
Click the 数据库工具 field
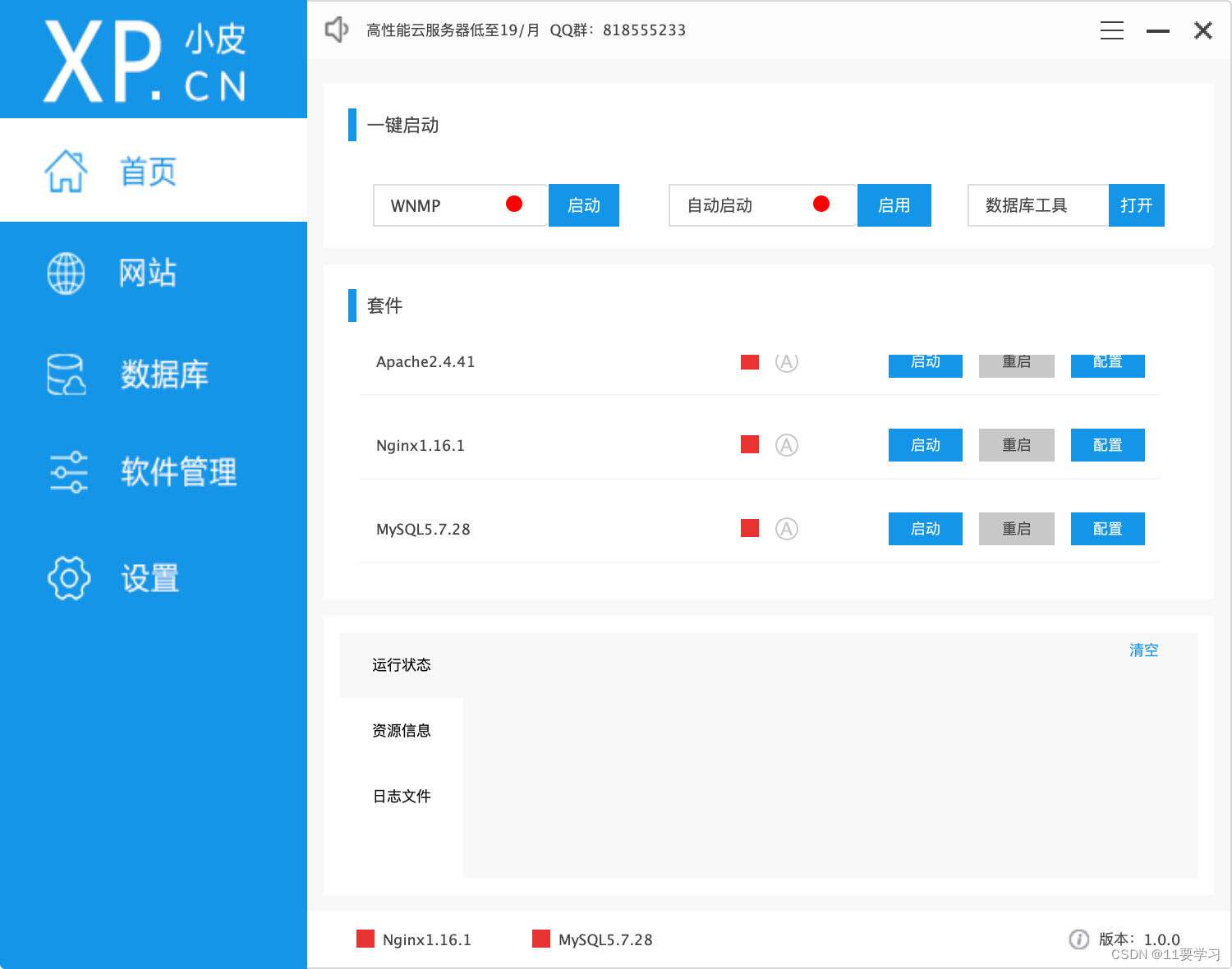pos(1038,205)
